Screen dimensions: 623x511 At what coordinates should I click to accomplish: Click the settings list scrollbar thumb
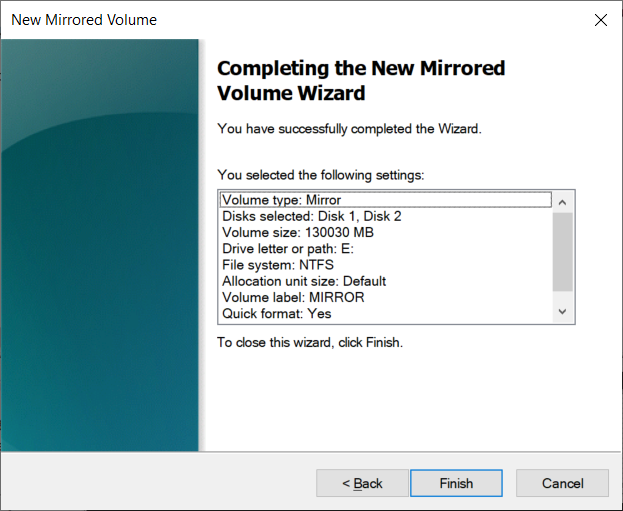click(x=562, y=252)
